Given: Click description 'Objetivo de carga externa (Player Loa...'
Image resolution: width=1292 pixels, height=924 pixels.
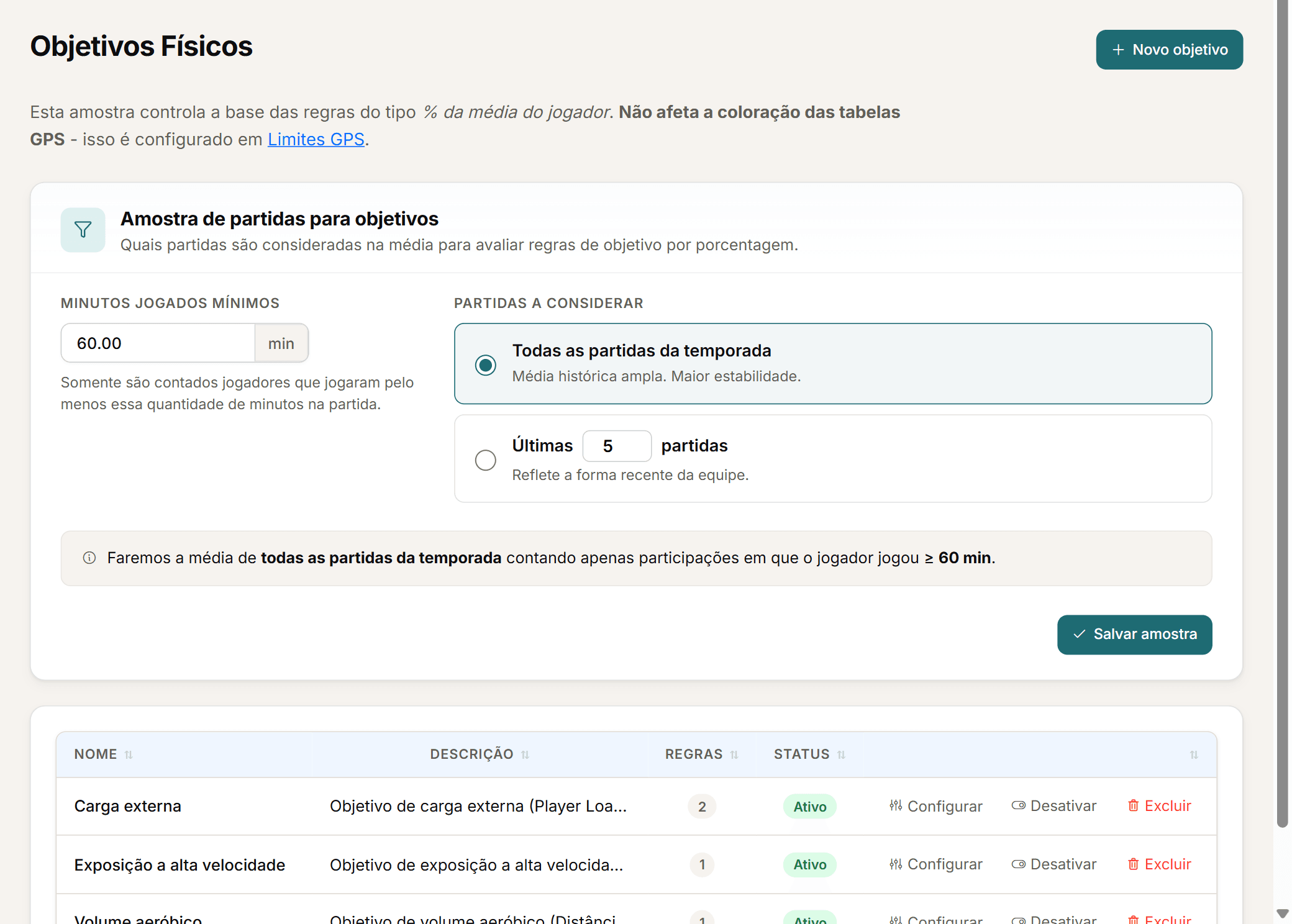Looking at the screenshot, I should [x=478, y=806].
